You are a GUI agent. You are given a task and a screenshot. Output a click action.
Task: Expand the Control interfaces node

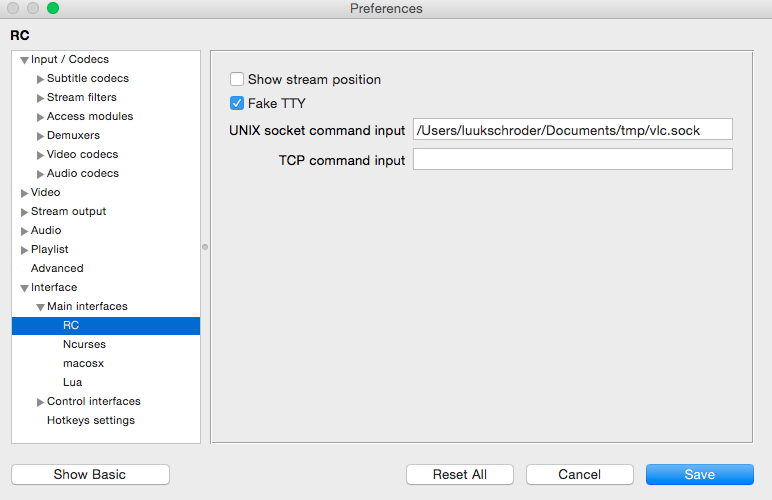click(x=40, y=402)
